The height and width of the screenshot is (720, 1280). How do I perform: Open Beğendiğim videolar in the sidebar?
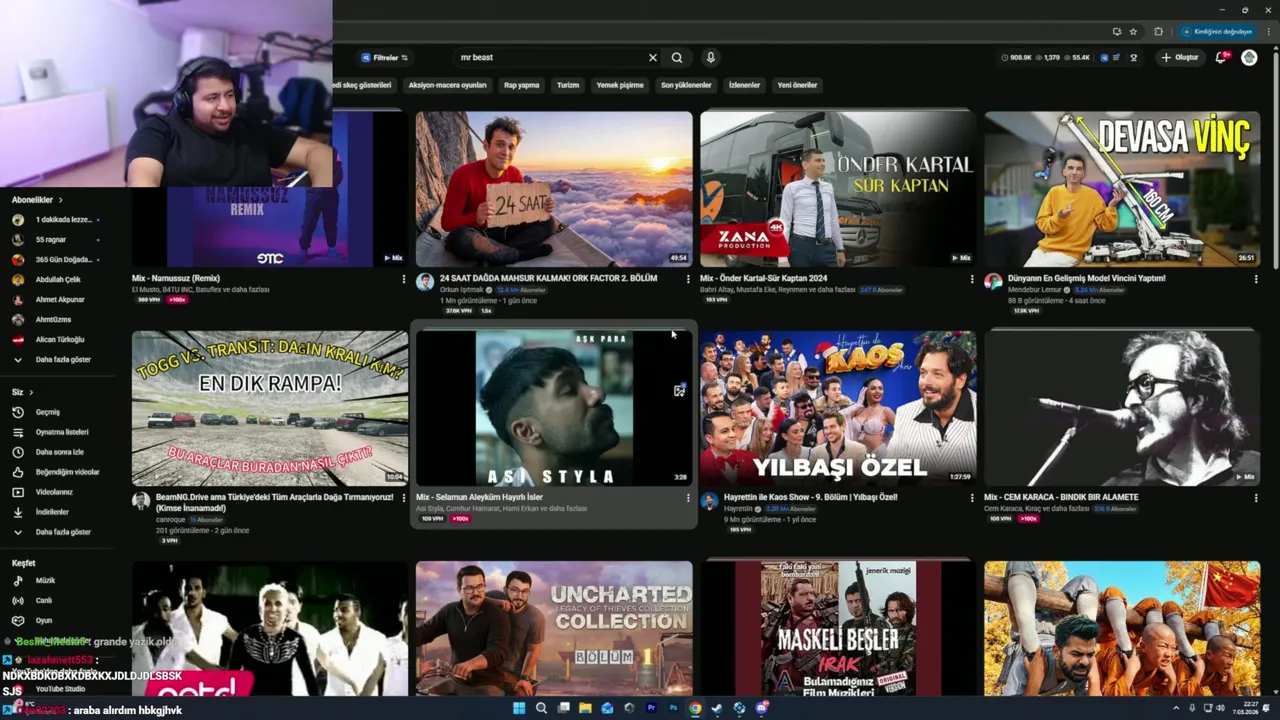[67, 472]
